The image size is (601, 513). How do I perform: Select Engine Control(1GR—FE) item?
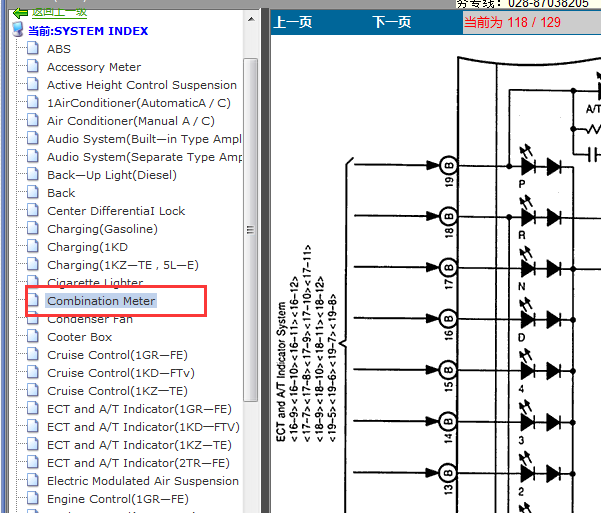(117, 499)
